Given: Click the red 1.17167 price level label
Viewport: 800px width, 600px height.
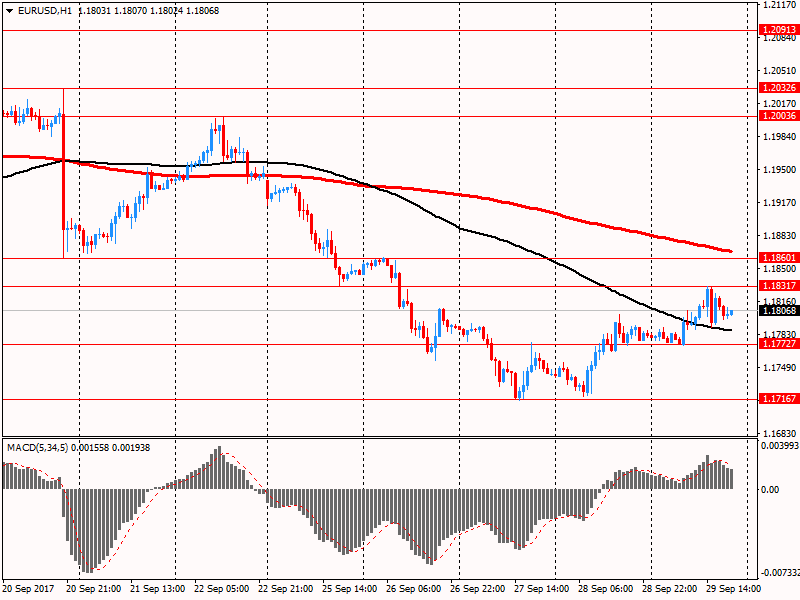Looking at the screenshot, I should coord(779,398).
